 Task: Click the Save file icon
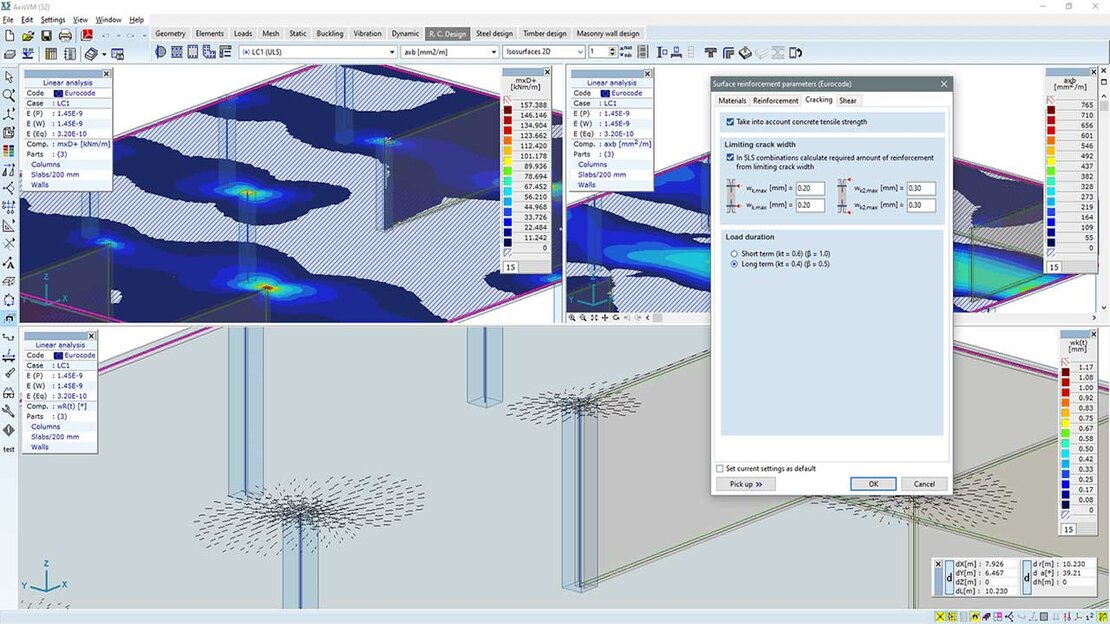tap(46, 36)
